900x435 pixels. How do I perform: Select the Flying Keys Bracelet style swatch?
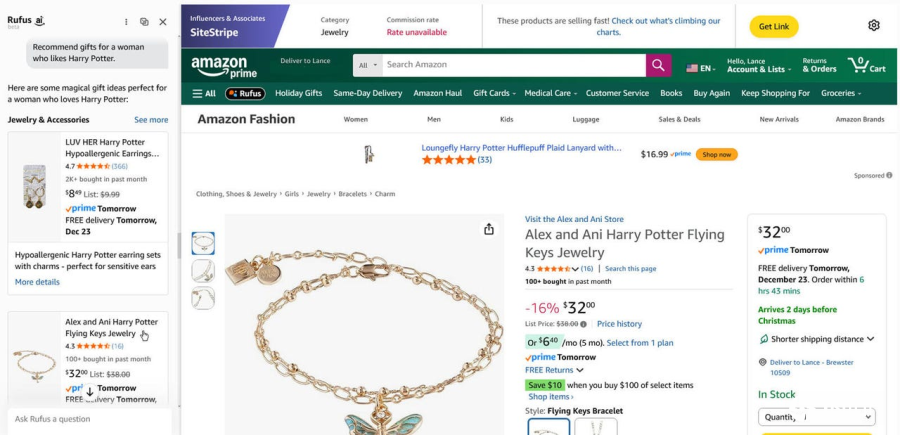coord(548,427)
